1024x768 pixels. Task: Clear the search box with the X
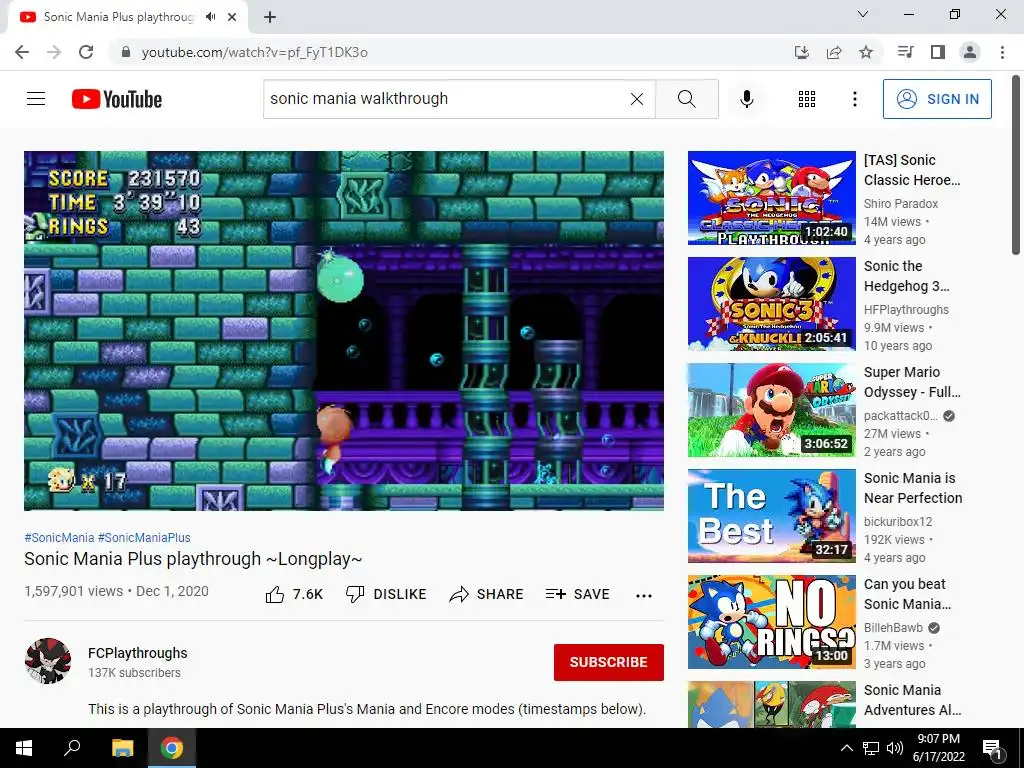click(637, 99)
